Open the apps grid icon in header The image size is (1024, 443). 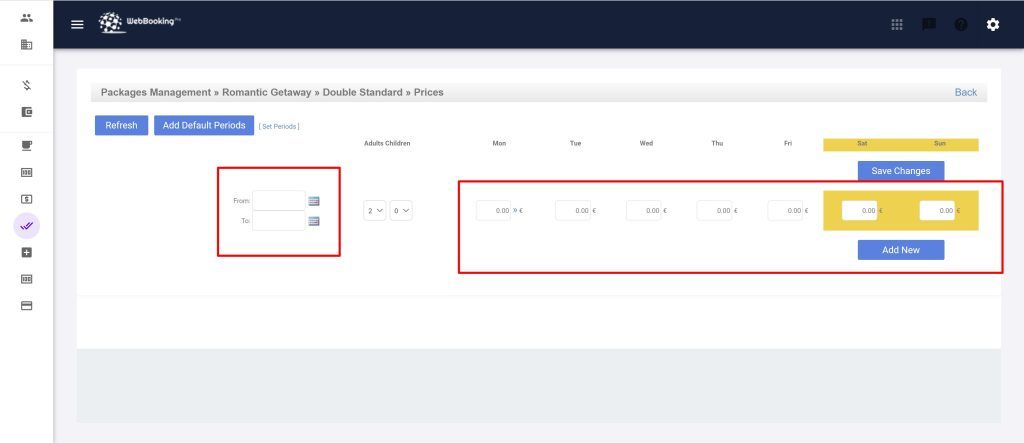coord(897,25)
